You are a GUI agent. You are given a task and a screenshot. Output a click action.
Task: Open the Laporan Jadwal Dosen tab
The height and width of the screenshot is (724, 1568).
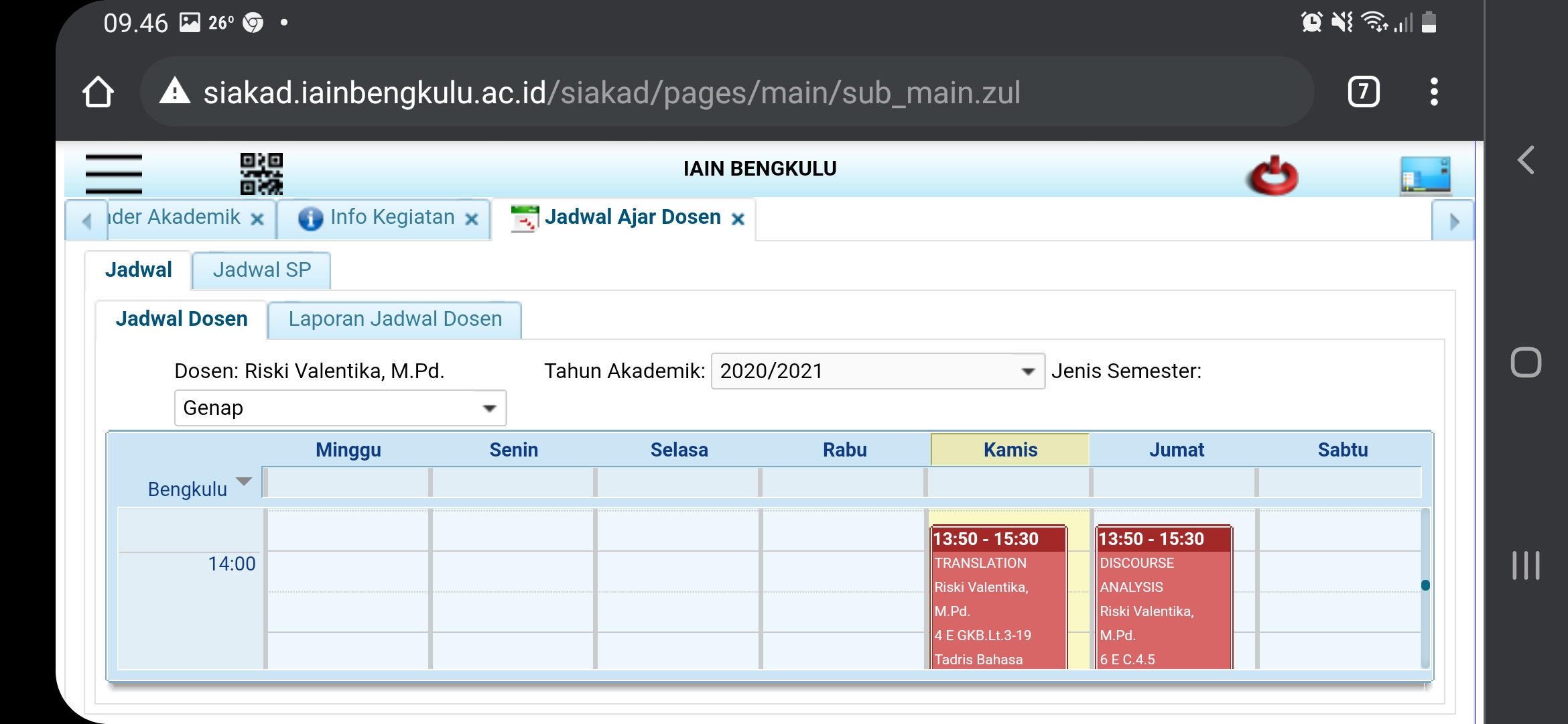click(x=395, y=319)
